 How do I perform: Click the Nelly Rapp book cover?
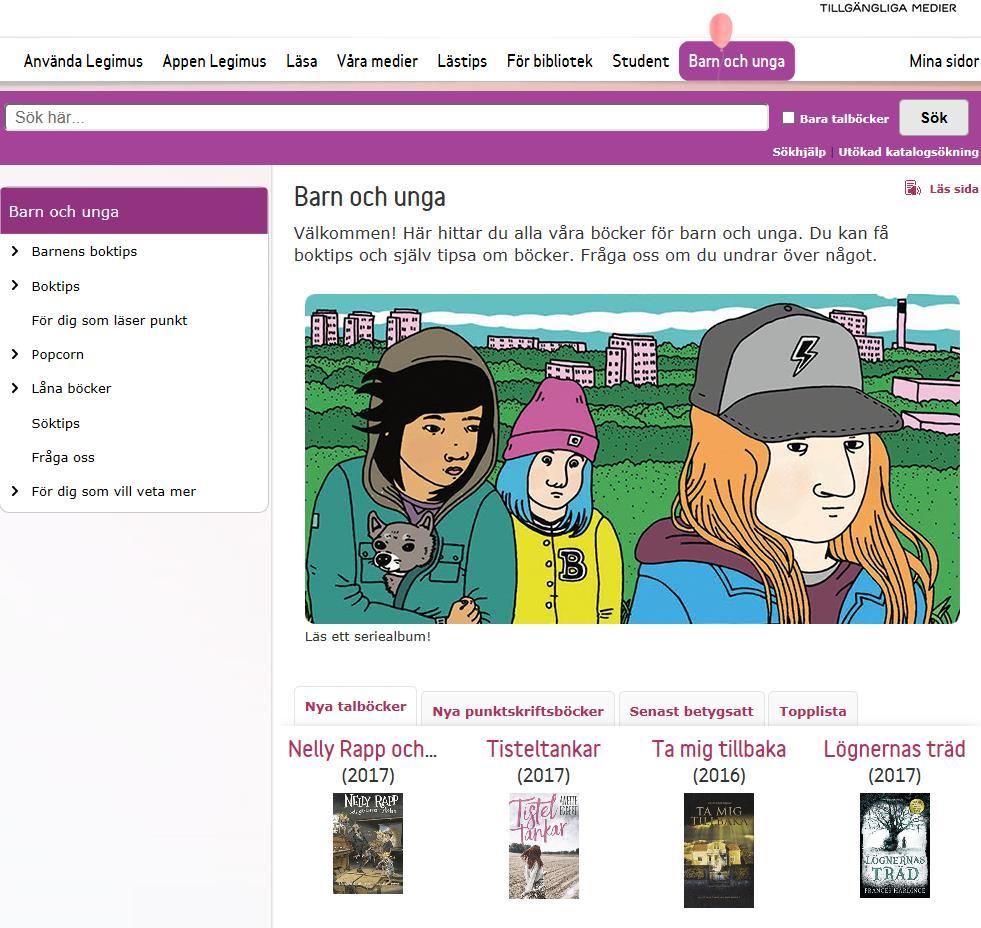point(368,844)
